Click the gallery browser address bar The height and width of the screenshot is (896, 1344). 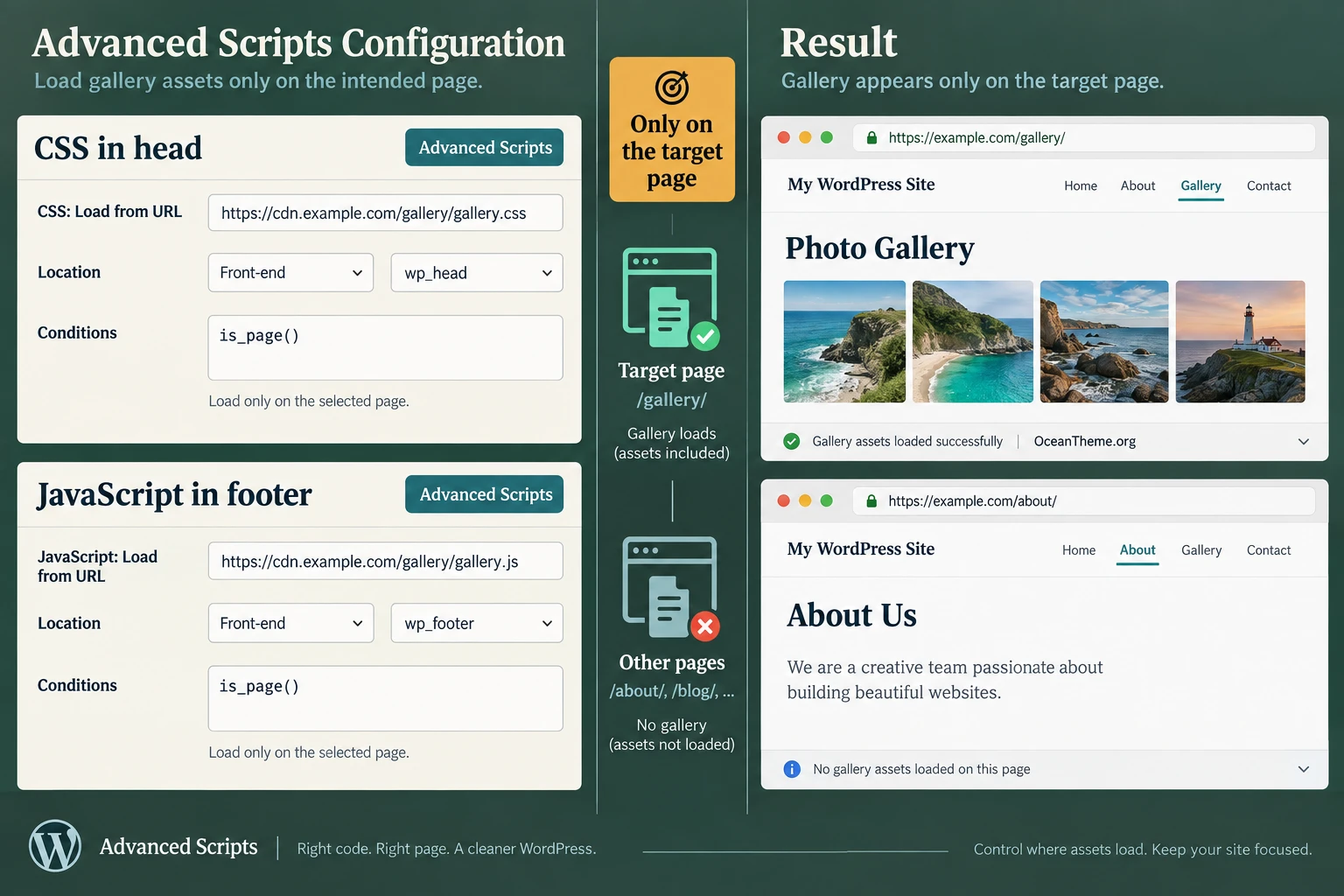click(1084, 137)
